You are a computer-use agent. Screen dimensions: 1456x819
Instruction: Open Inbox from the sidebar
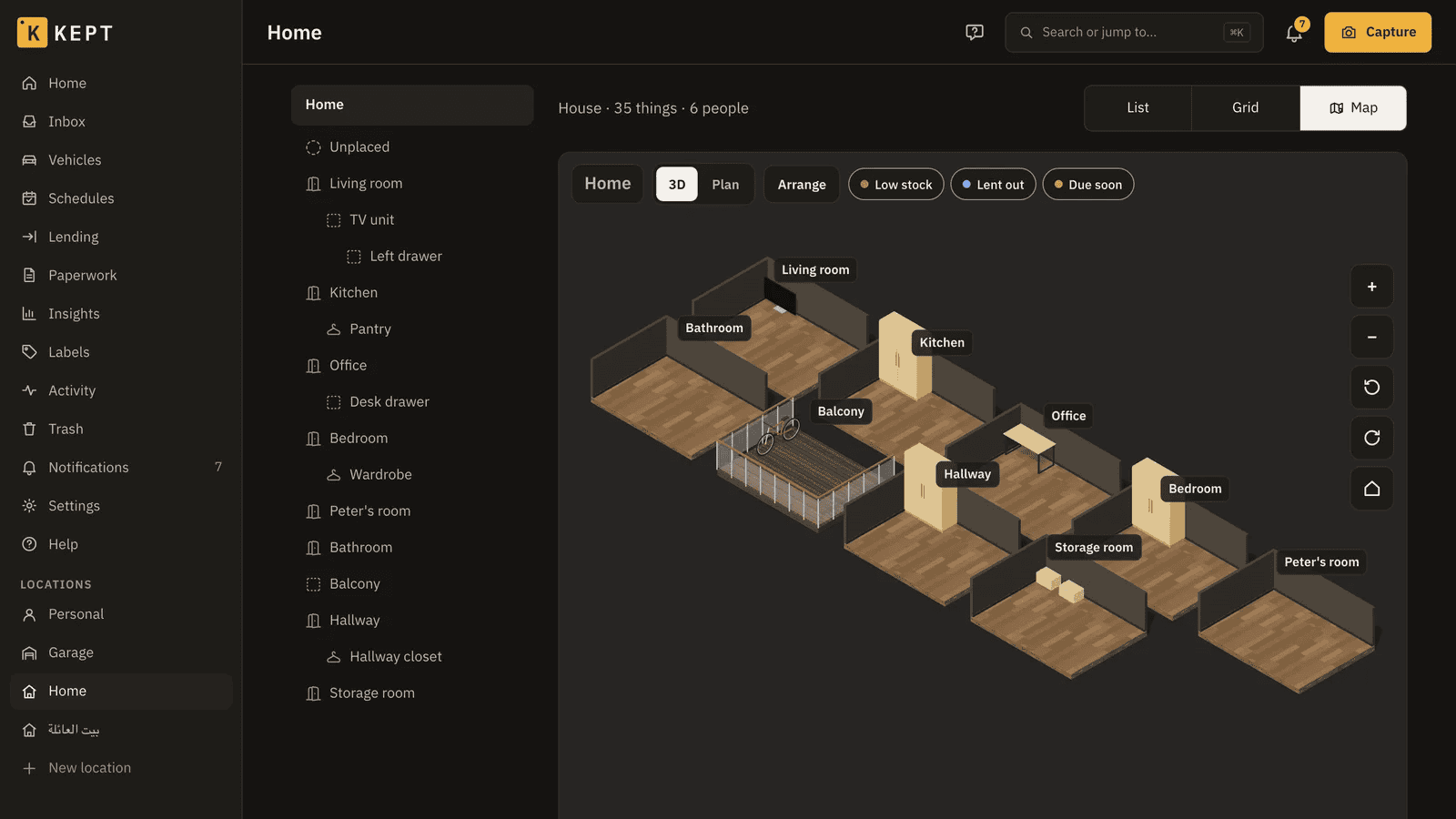121,122
